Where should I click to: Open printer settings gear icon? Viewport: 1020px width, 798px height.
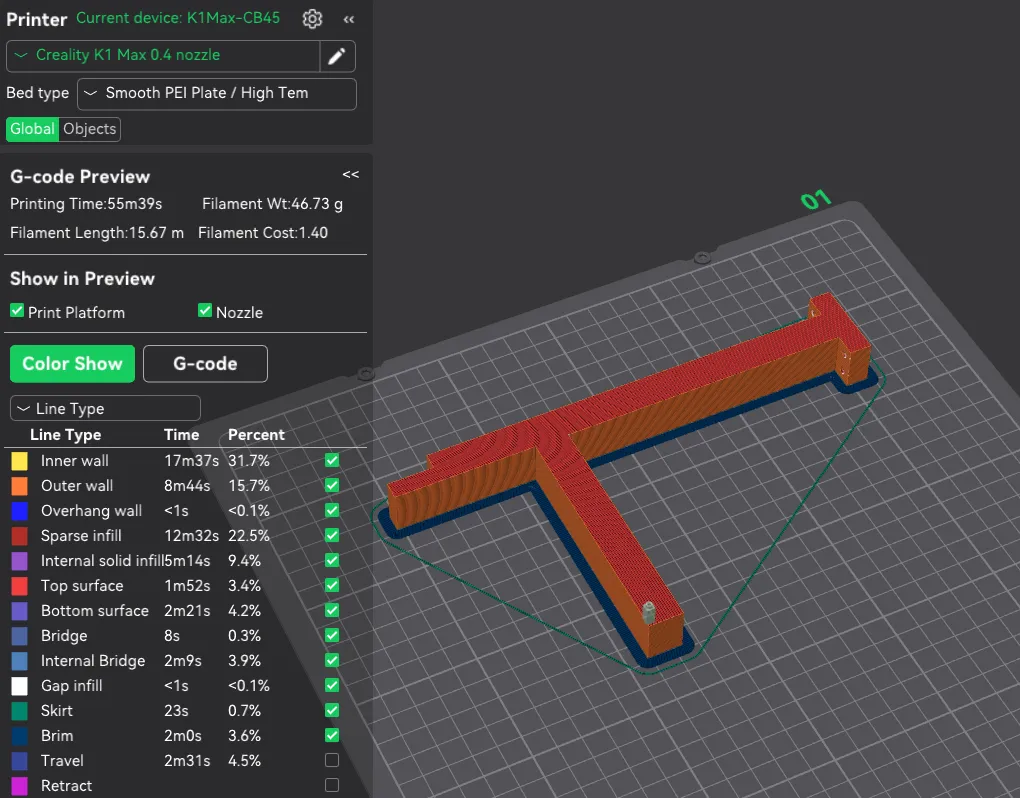(312, 19)
